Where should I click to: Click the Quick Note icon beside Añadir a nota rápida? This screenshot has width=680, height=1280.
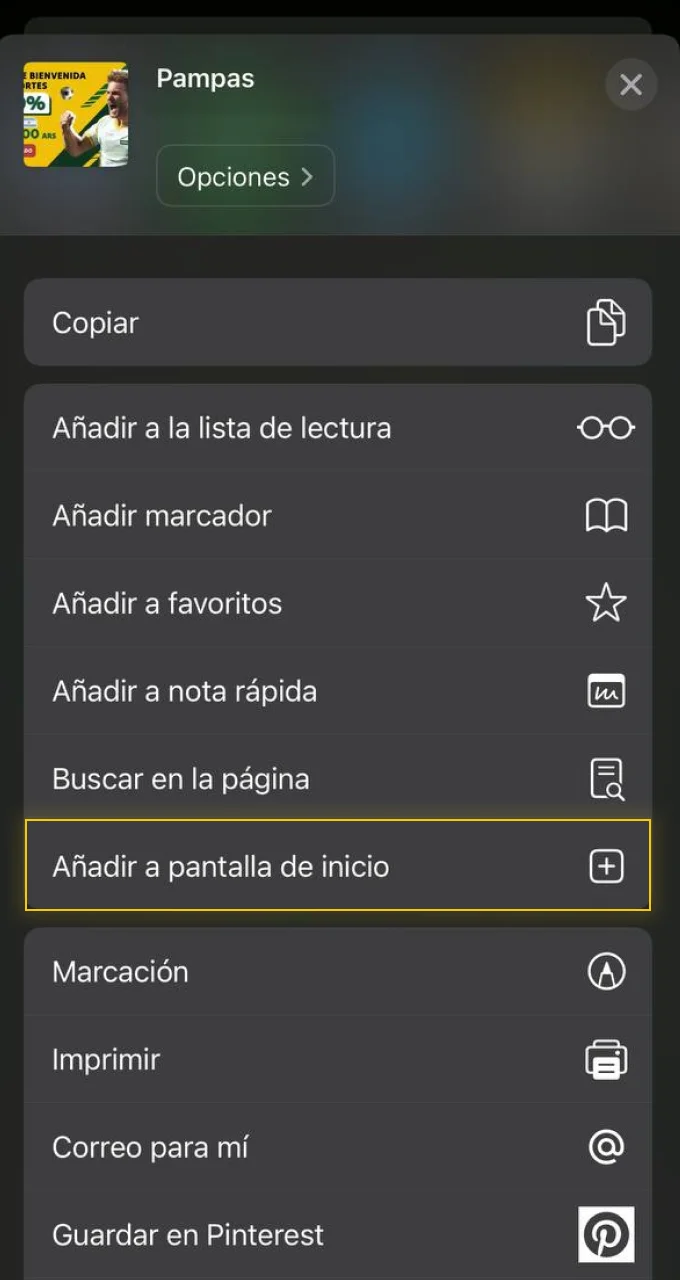pos(606,690)
